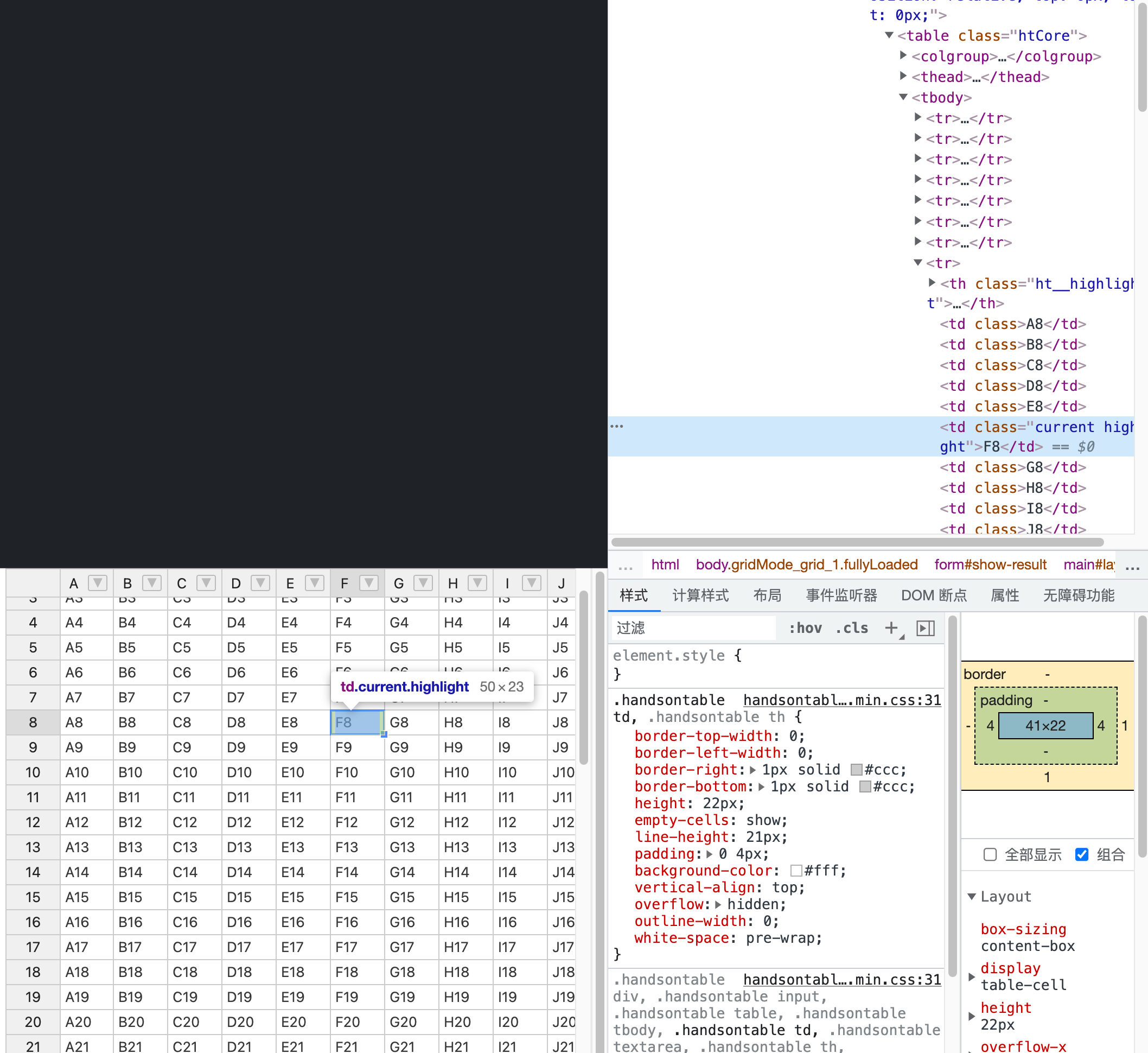
Task: Click the '+' new style rule icon
Action: pos(892,628)
